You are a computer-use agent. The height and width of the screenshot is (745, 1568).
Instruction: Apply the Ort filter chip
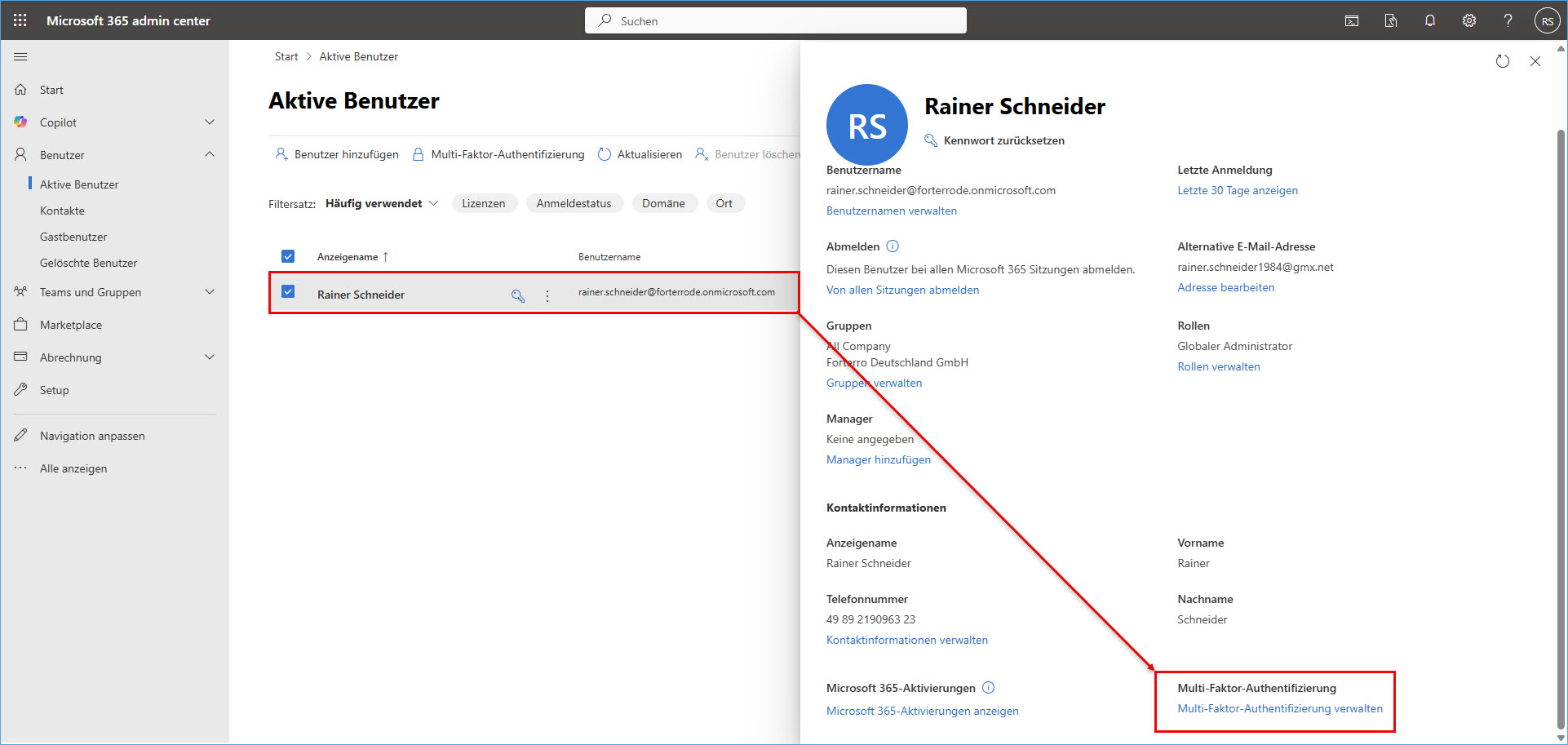724,203
